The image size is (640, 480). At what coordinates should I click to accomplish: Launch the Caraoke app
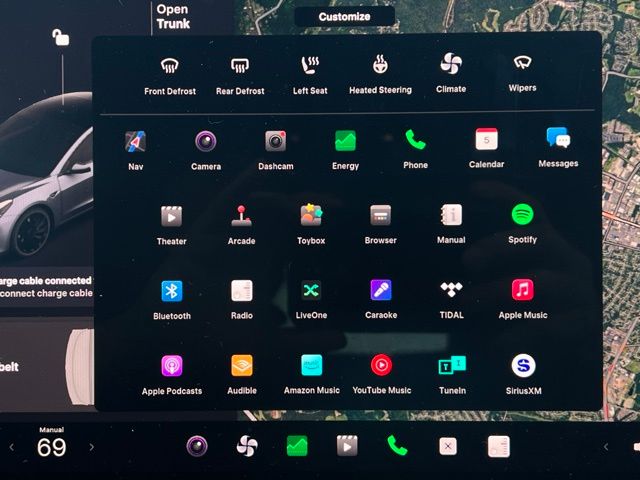click(x=381, y=291)
